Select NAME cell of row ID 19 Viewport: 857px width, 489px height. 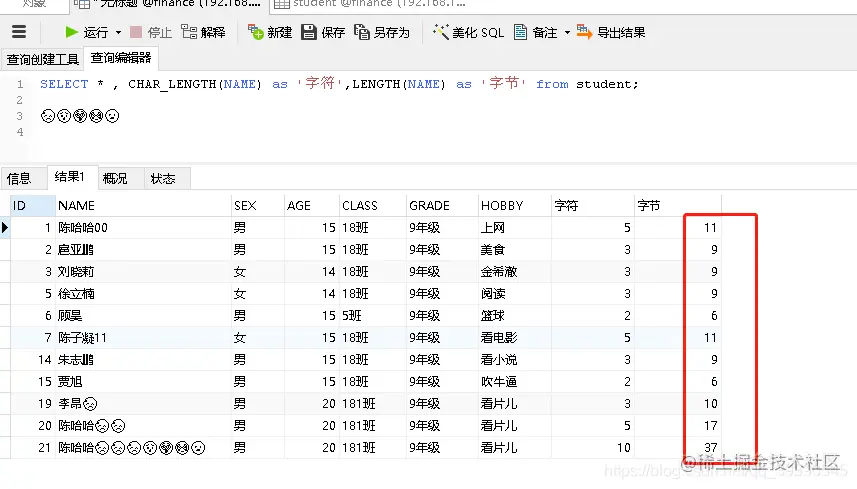tap(143, 403)
